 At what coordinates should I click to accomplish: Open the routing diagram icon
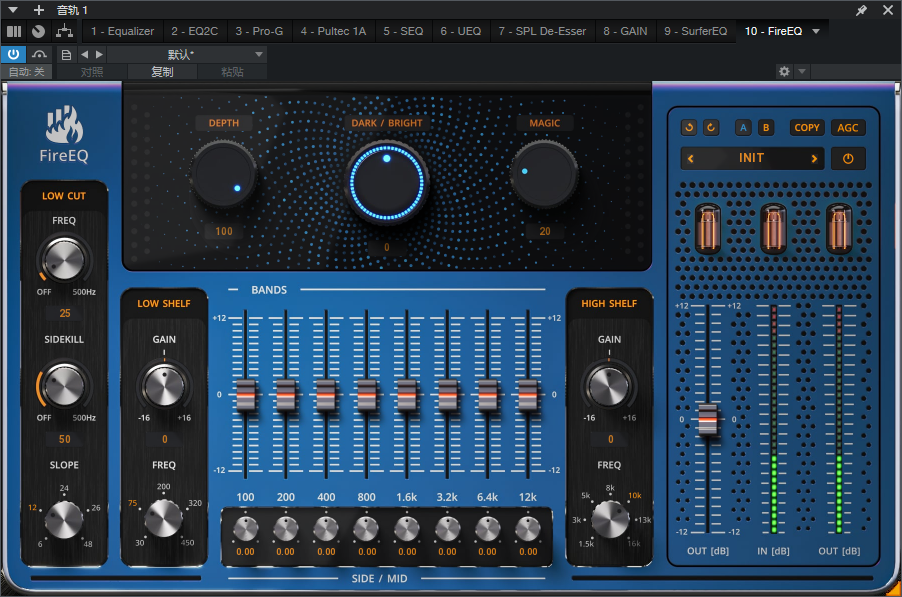(64, 31)
